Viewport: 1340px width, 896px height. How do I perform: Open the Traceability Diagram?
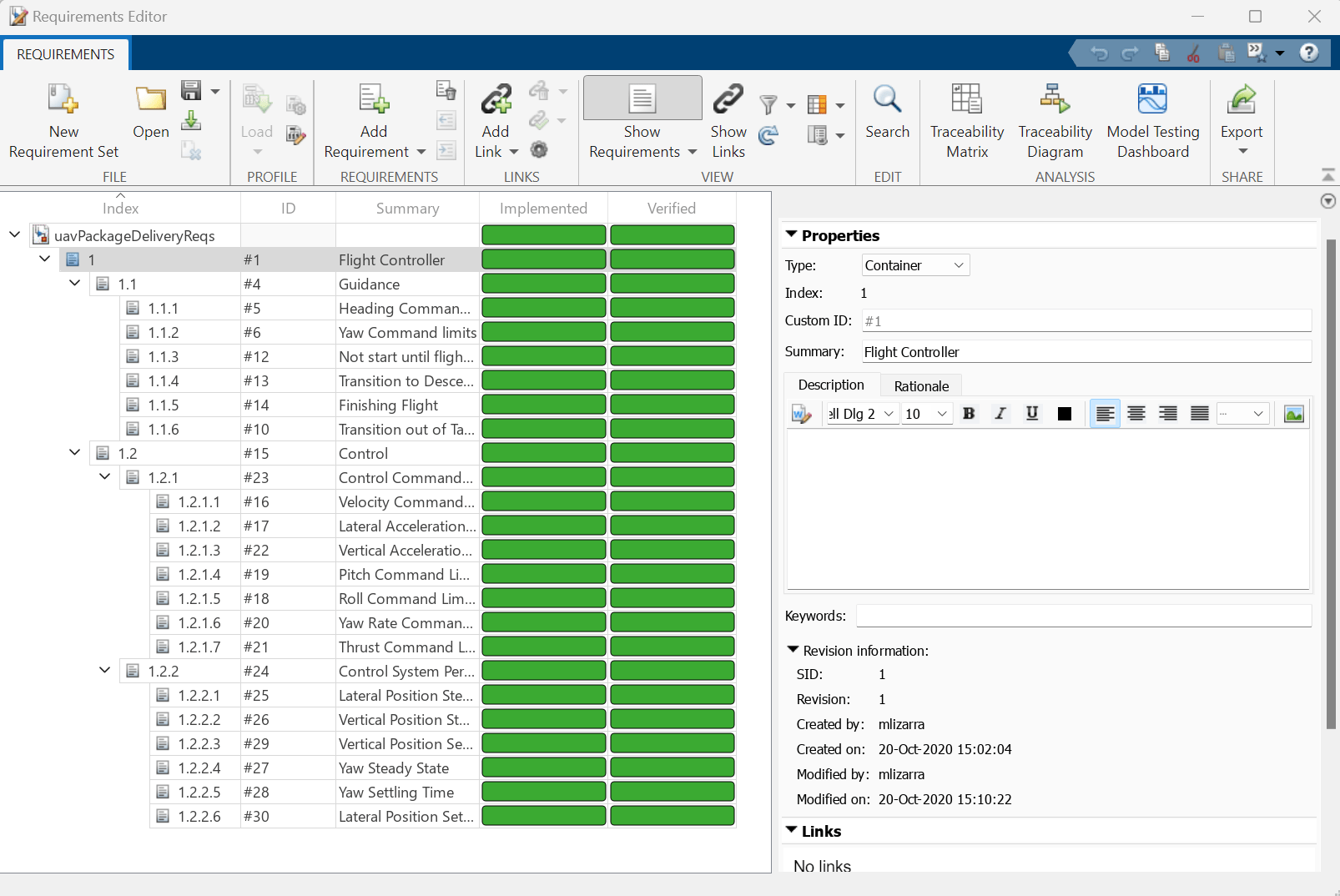[1055, 119]
